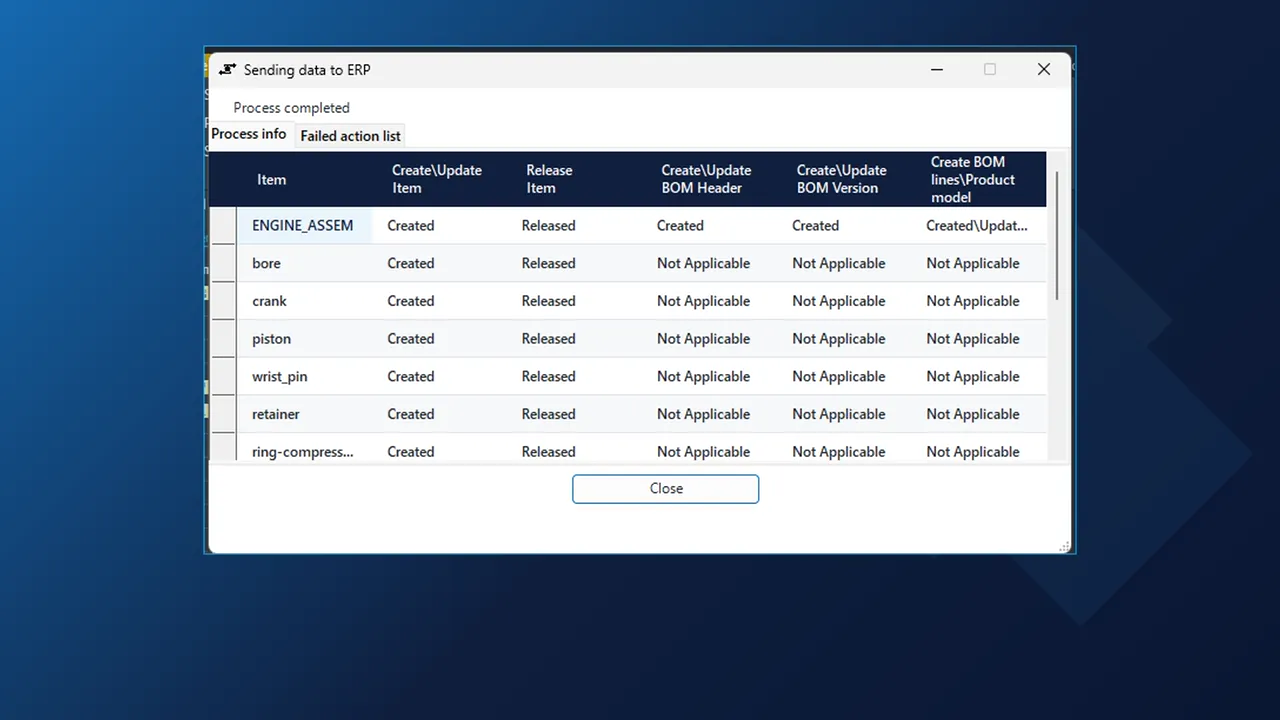Image resolution: width=1280 pixels, height=720 pixels.
Task: Click BOM Version Not Applicable for retainer
Action: coord(838,414)
